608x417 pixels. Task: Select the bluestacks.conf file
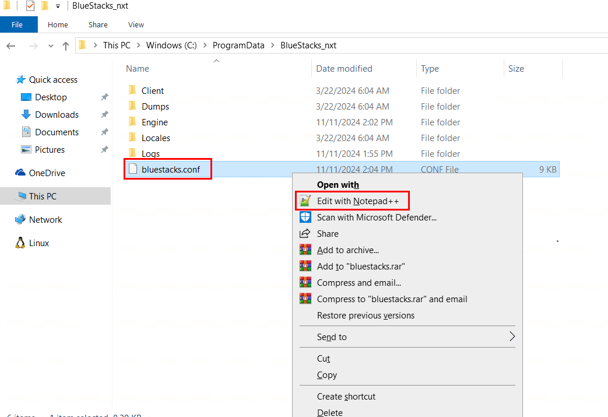(x=171, y=170)
